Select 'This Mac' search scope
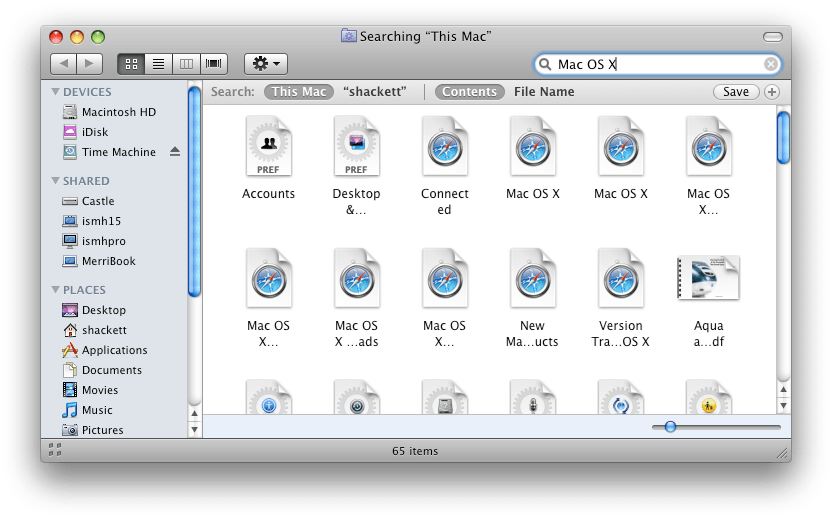Screen dimensions: 832x518 [299, 92]
